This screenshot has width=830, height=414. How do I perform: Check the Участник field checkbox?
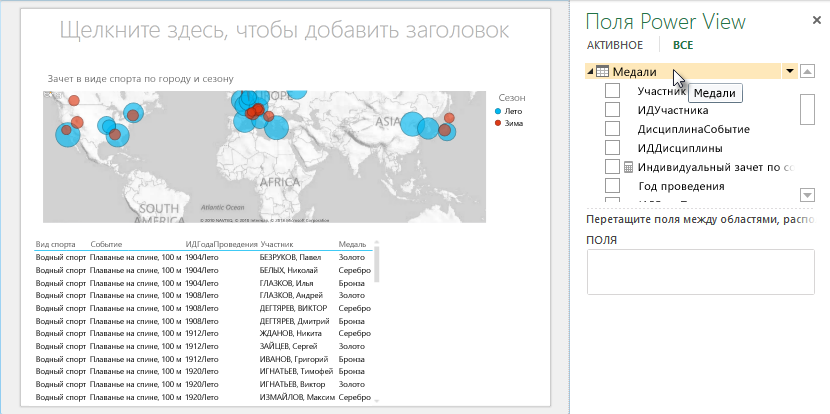612,91
